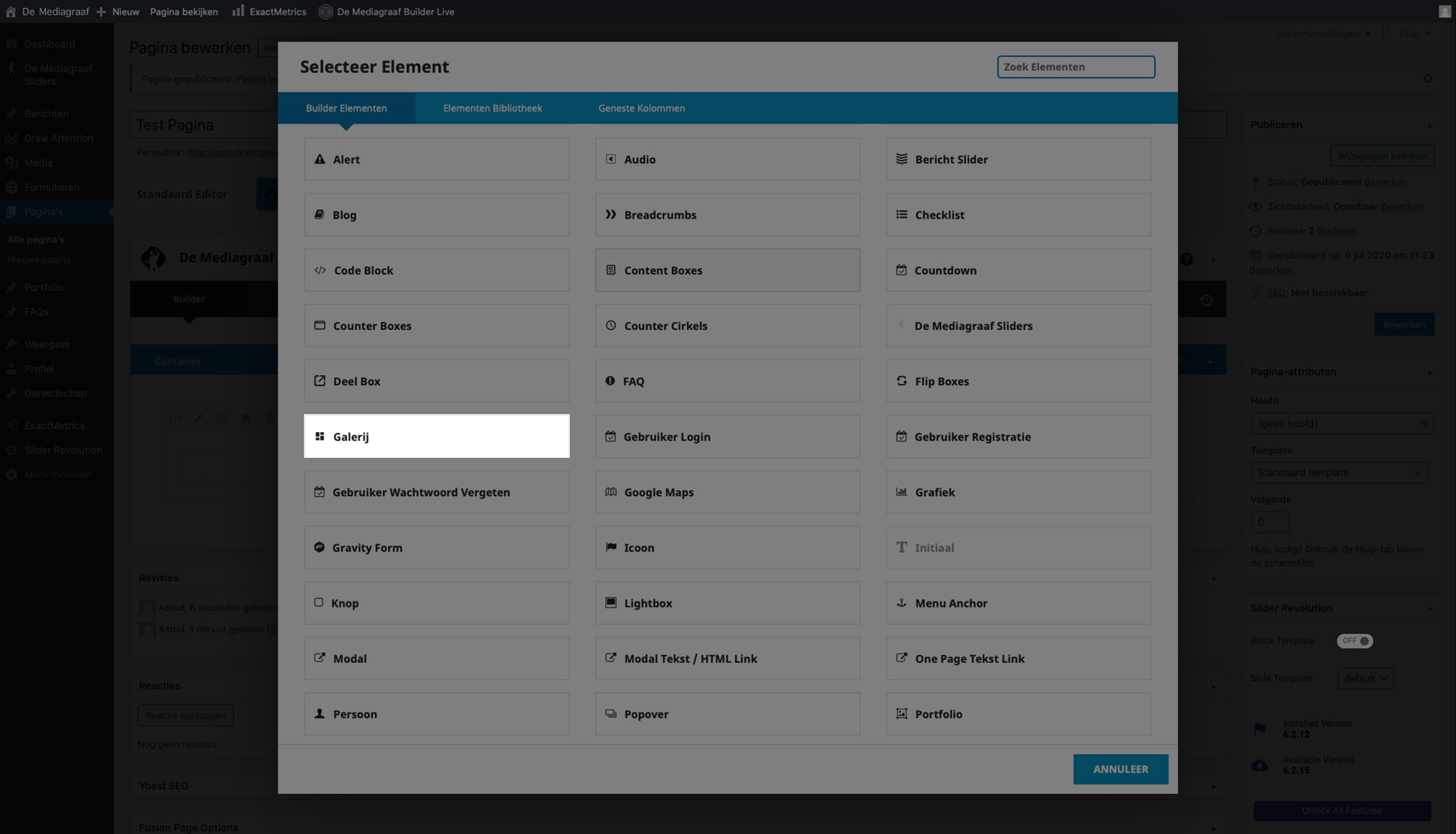The width and height of the screenshot is (1456, 834).
Task: Click the Persoon user icon
Action: (x=320, y=714)
